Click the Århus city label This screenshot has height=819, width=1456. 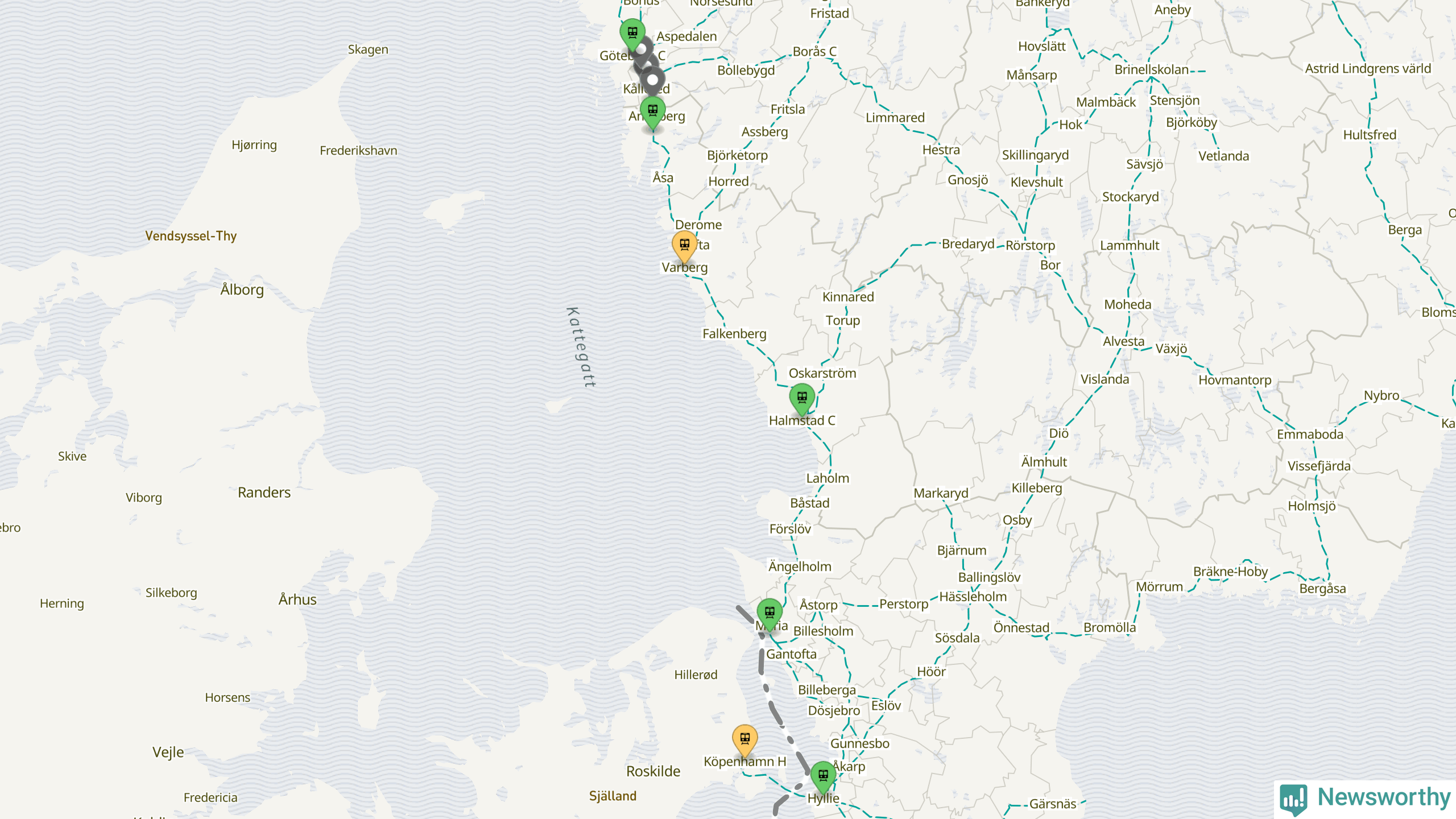click(x=297, y=599)
